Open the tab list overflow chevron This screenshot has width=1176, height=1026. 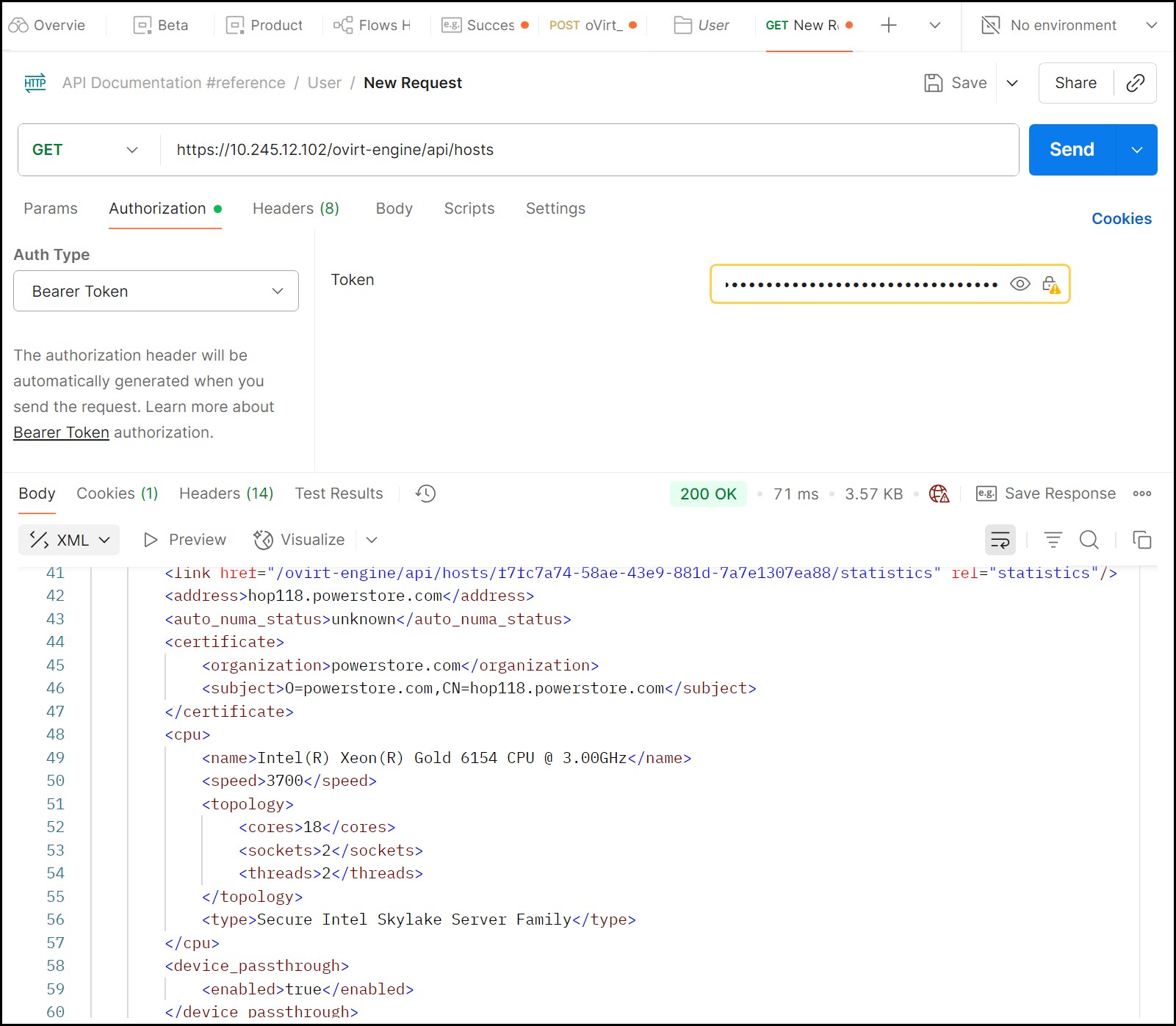(x=934, y=26)
